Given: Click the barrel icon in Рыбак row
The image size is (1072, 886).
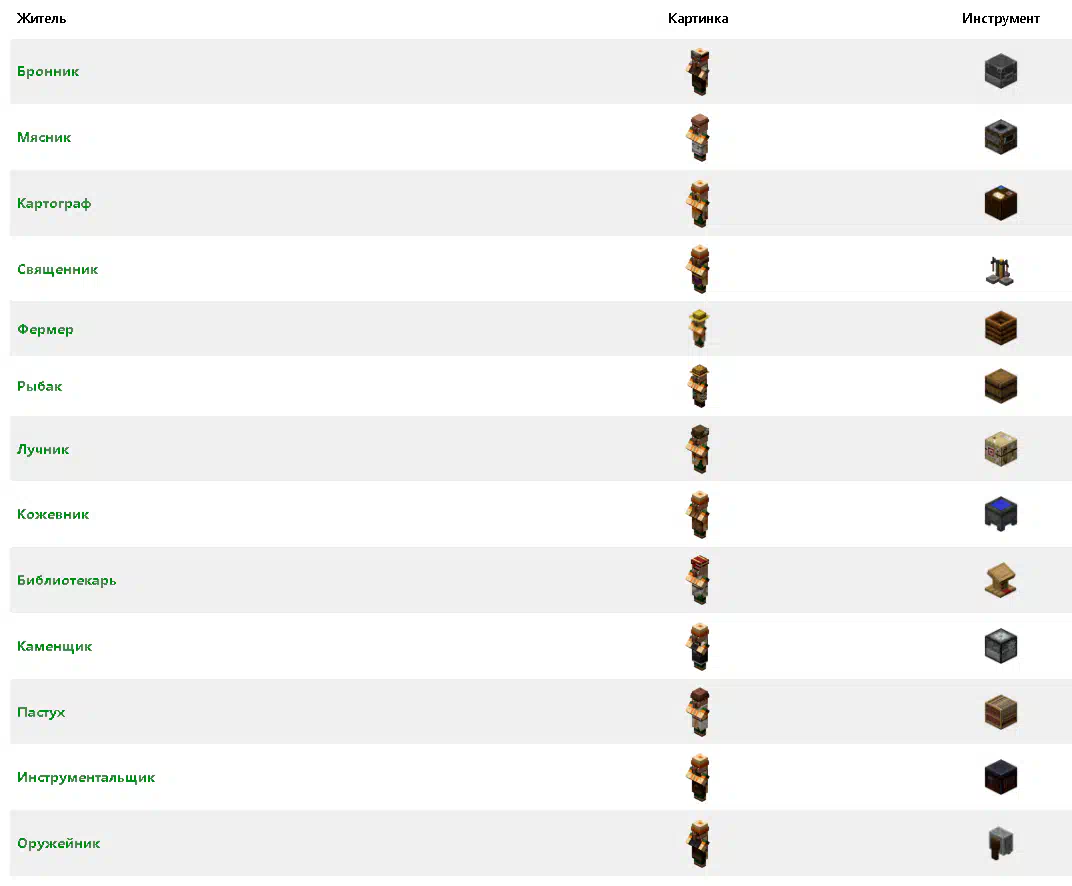Looking at the screenshot, I should tap(1000, 386).
